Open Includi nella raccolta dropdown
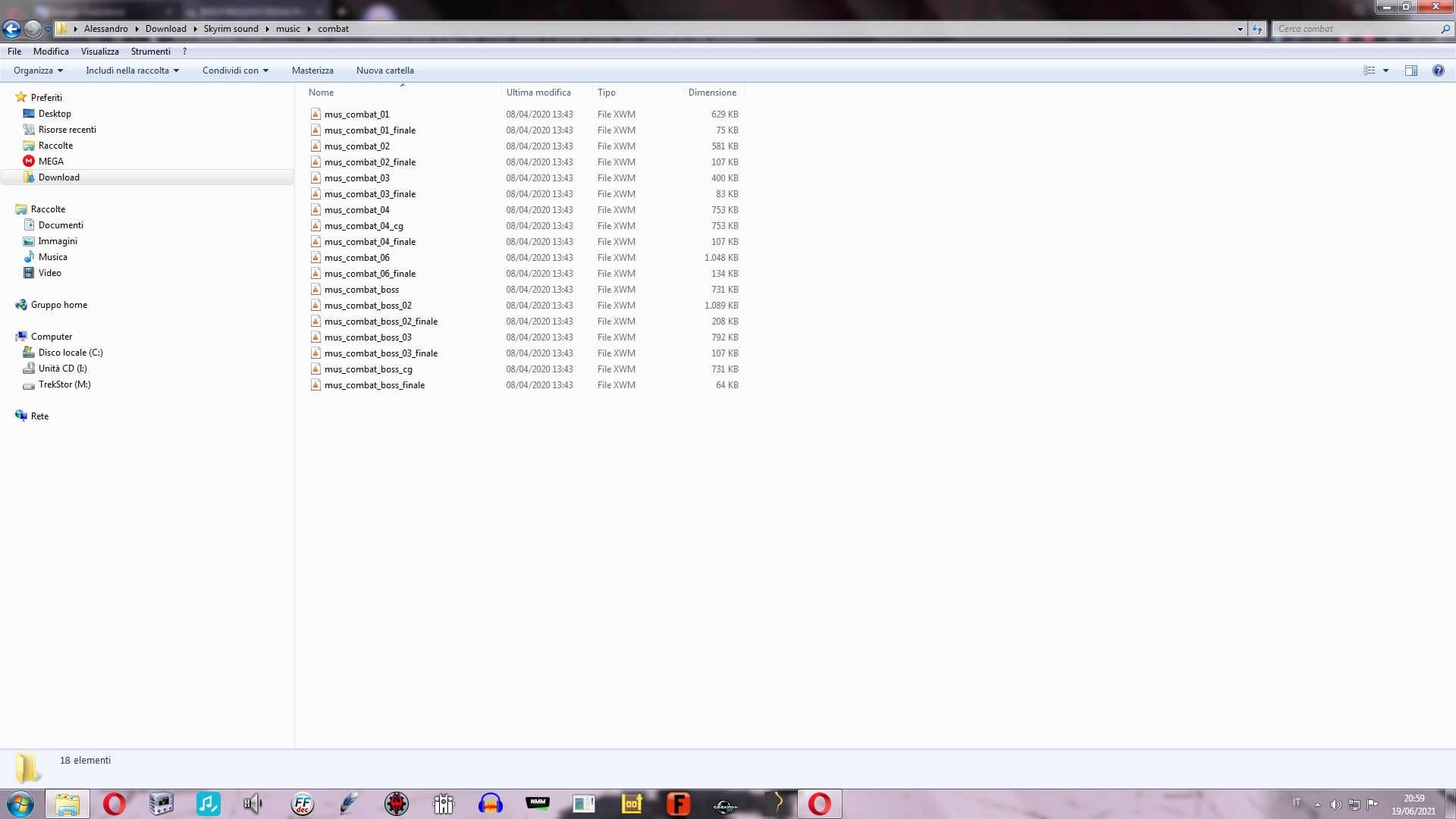The image size is (1456, 819). (133, 71)
